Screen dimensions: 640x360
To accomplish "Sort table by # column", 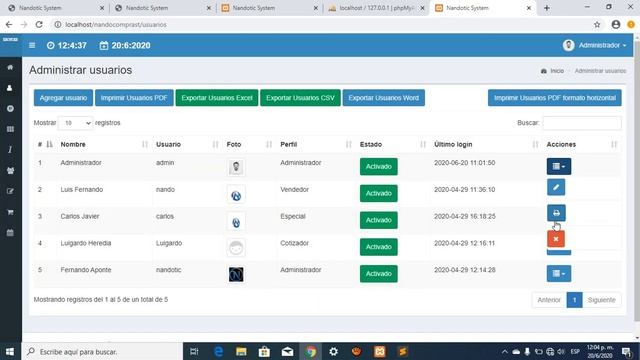I will [x=45, y=144].
